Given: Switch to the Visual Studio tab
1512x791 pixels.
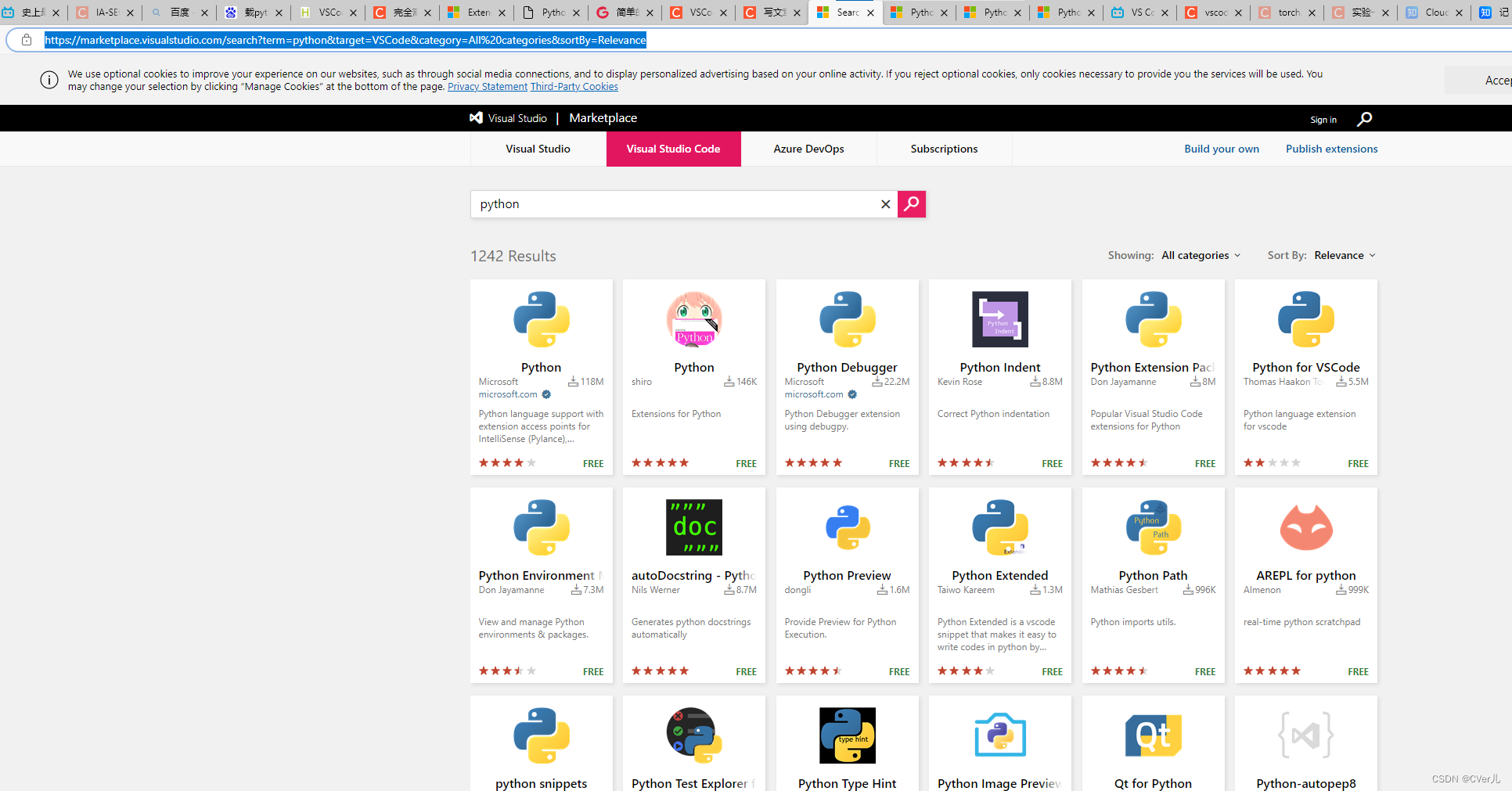Looking at the screenshot, I should coord(538,149).
